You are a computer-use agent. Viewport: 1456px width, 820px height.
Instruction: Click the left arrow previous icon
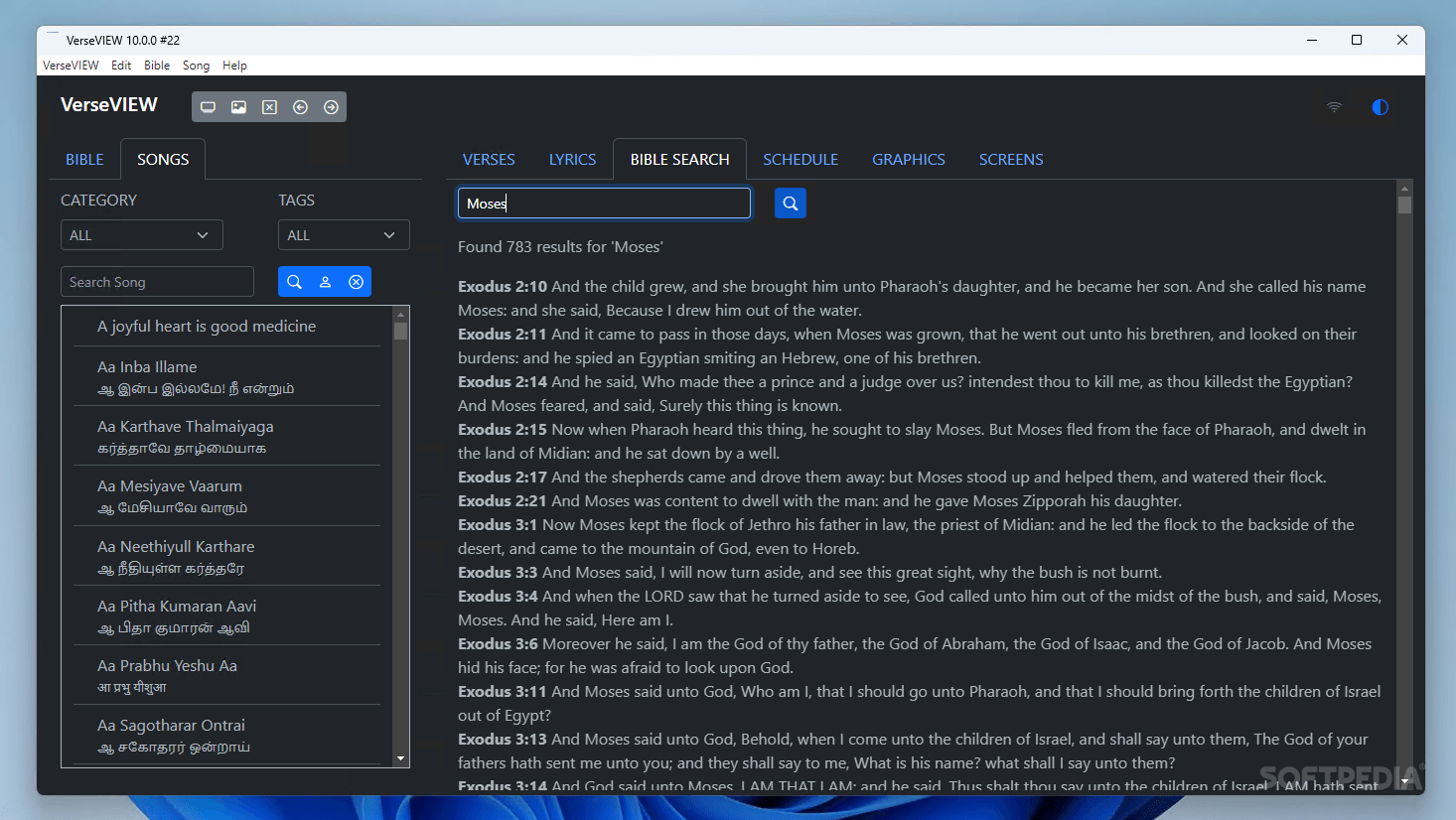tap(300, 107)
